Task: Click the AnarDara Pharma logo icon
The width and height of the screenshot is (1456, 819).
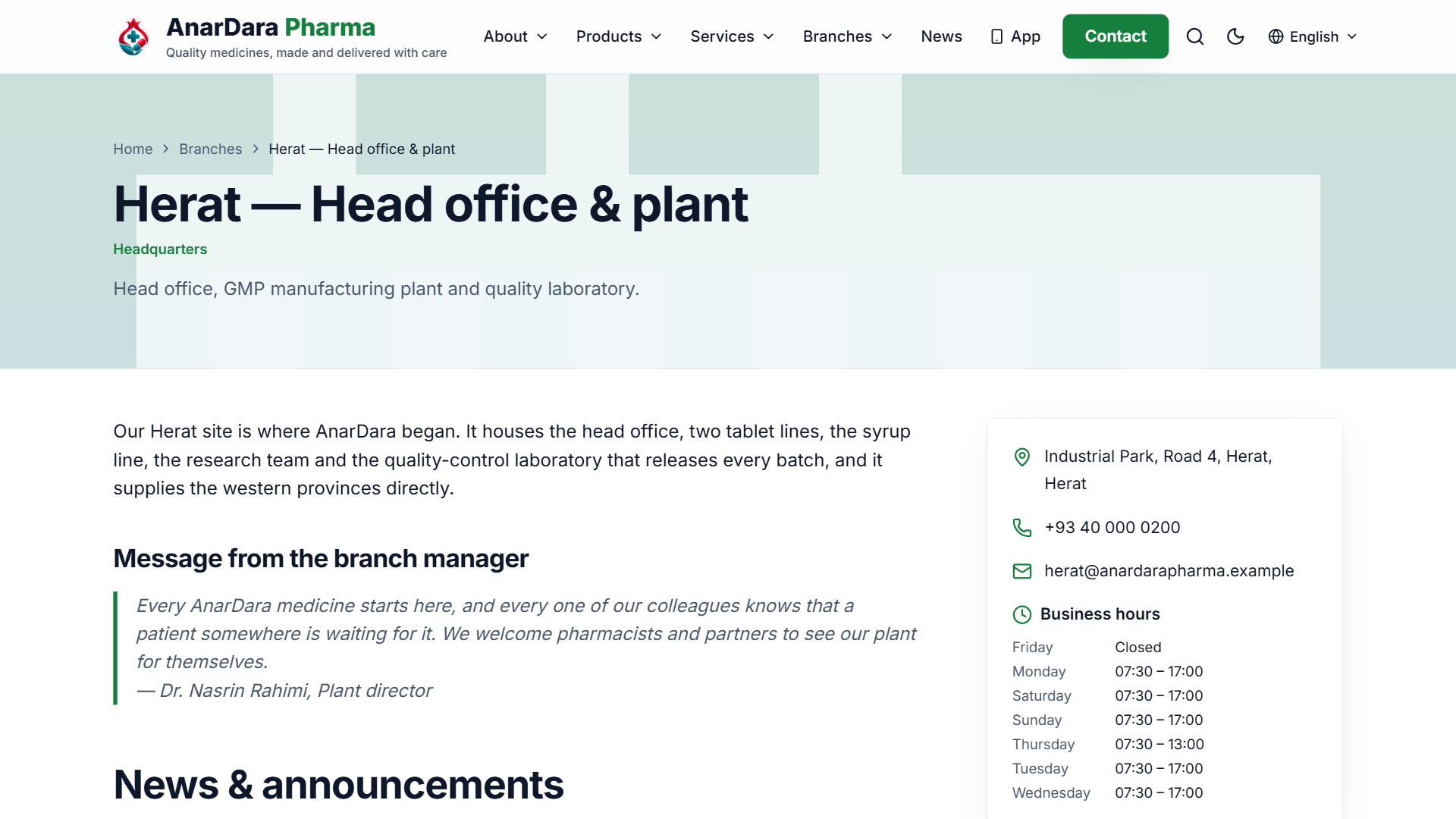Action: tap(133, 36)
